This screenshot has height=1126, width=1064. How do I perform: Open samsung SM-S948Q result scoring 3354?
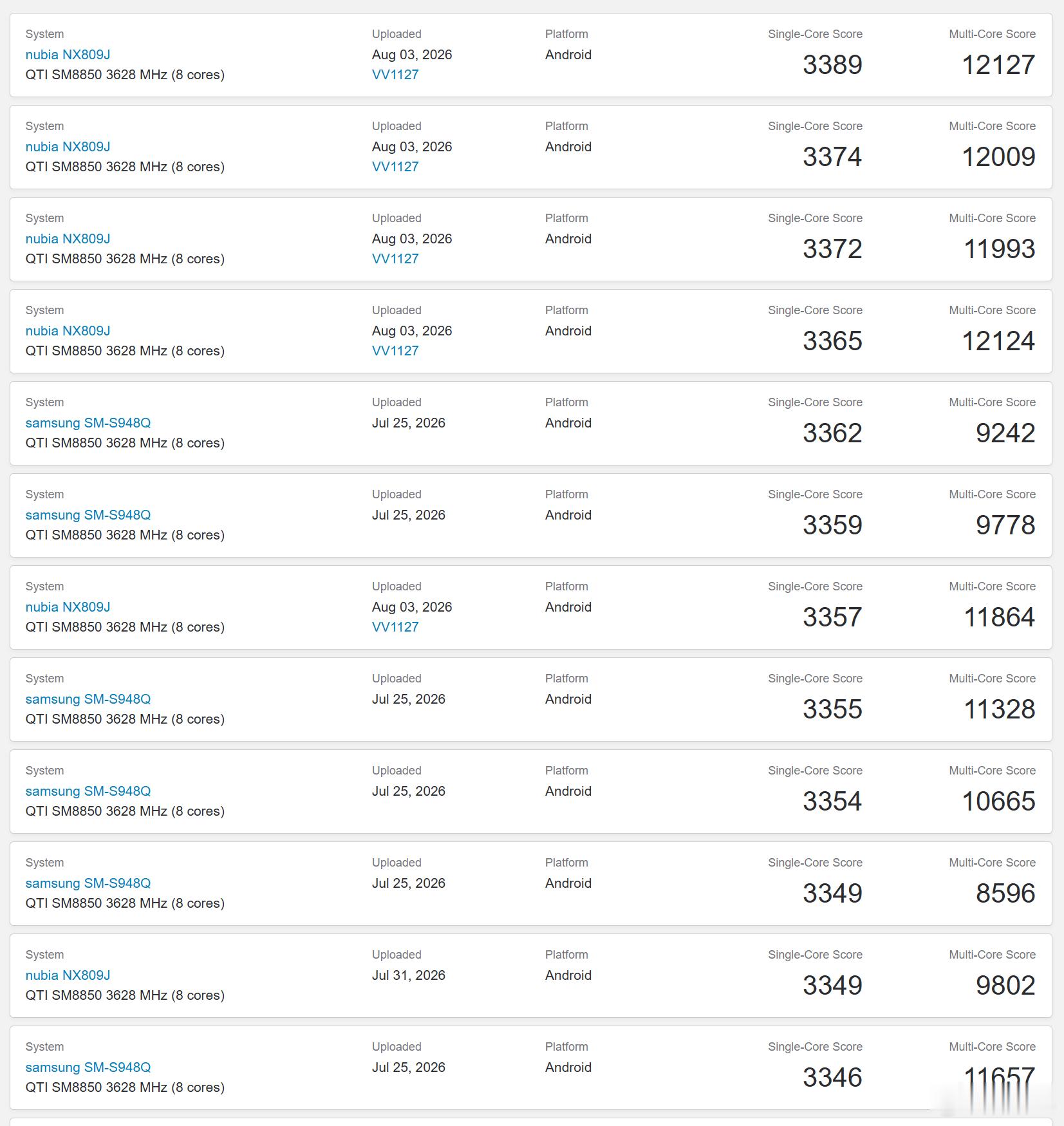point(88,791)
